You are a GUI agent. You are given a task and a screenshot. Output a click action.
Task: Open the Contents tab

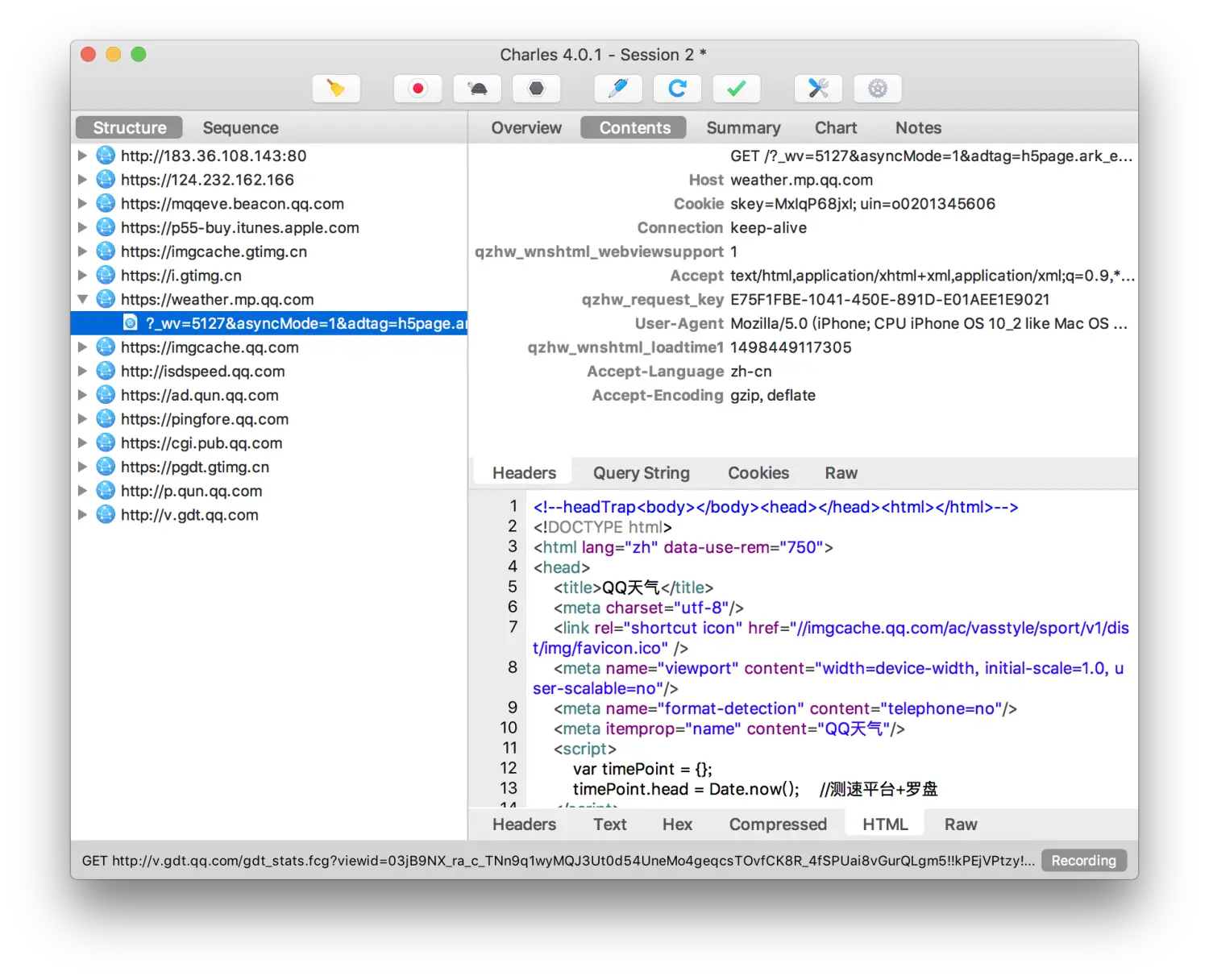(x=634, y=127)
